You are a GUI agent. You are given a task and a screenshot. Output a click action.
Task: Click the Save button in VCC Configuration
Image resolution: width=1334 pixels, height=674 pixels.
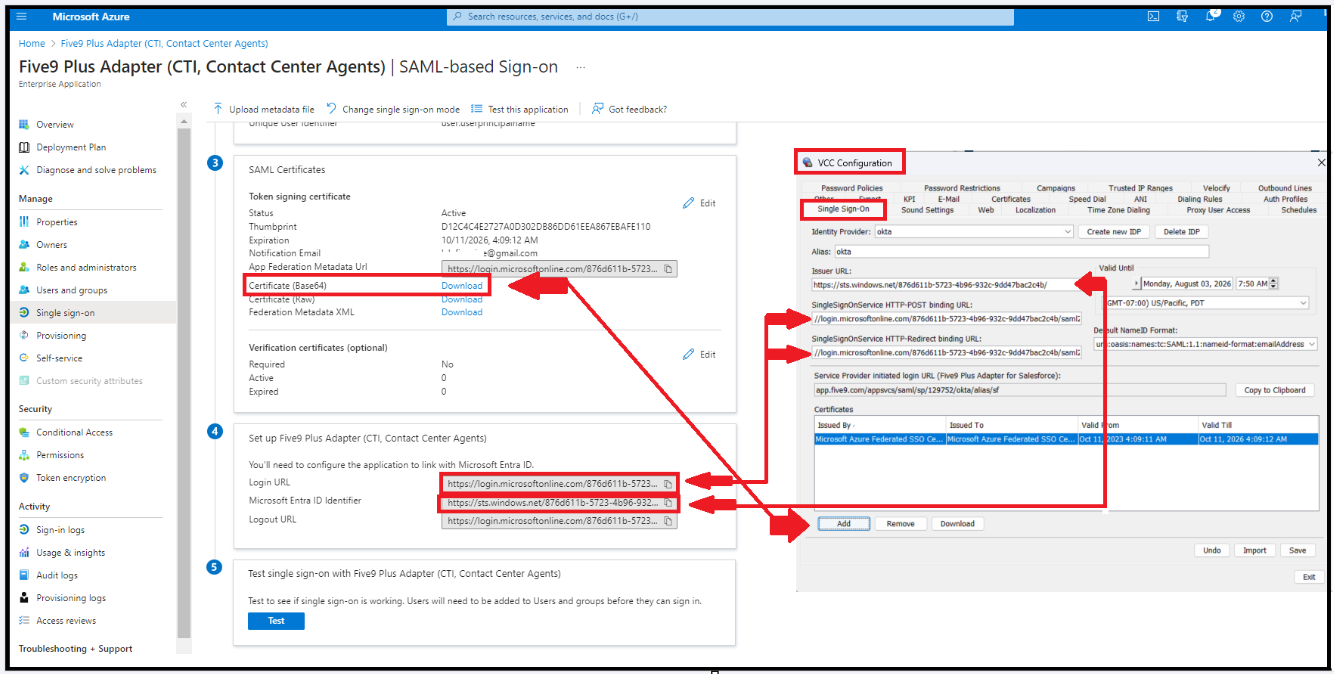[x=1297, y=550]
